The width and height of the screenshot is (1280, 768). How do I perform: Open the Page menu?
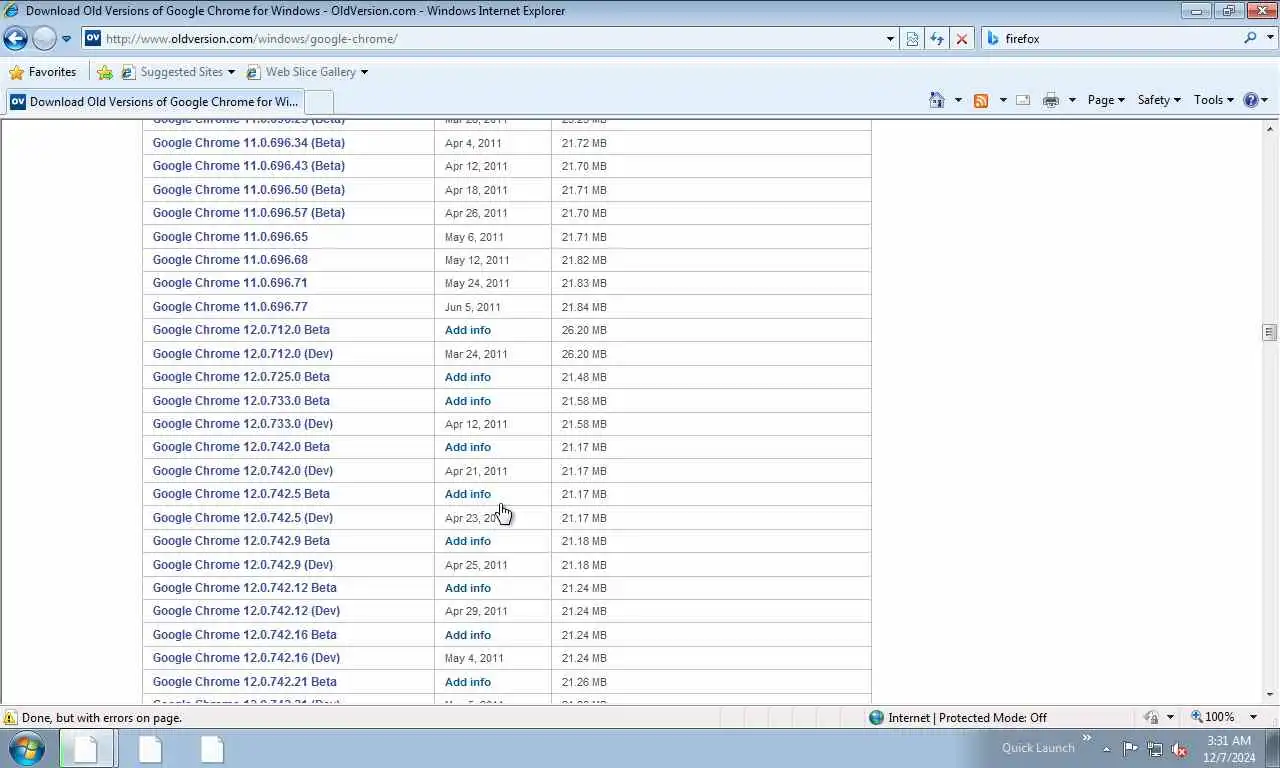[1106, 100]
